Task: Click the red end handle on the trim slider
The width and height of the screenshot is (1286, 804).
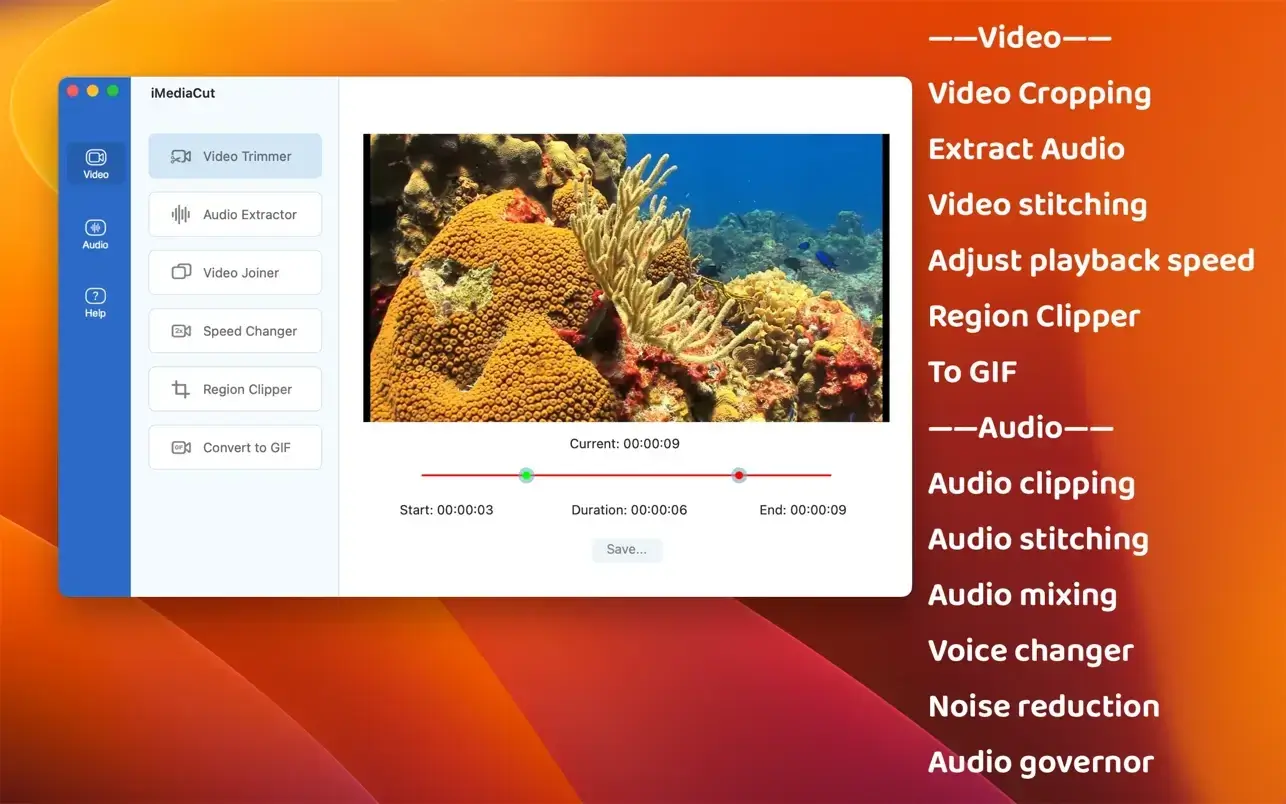Action: point(739,475)
